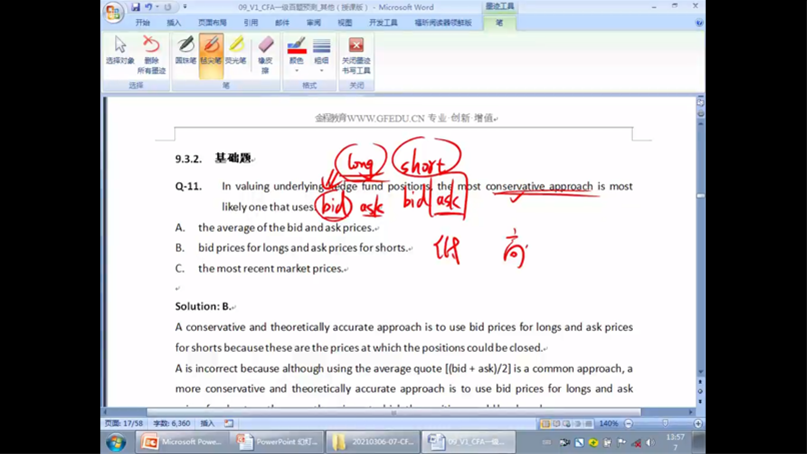Image resolution: width=807 pixels, height=454 pixels.
Task: Switch to Outline view
Action: pyautogui.click(x=577, y=424)
